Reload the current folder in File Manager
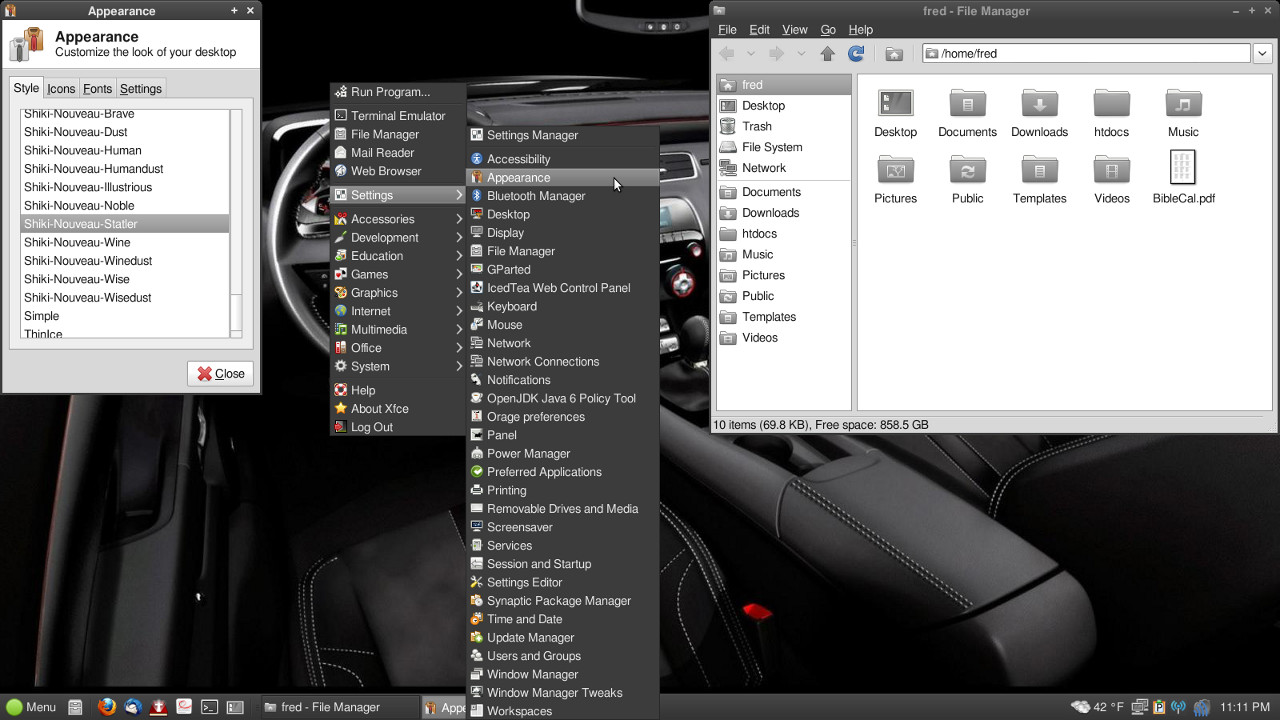This screenshot has height=720, width=1280. click(x=856, y=54)
